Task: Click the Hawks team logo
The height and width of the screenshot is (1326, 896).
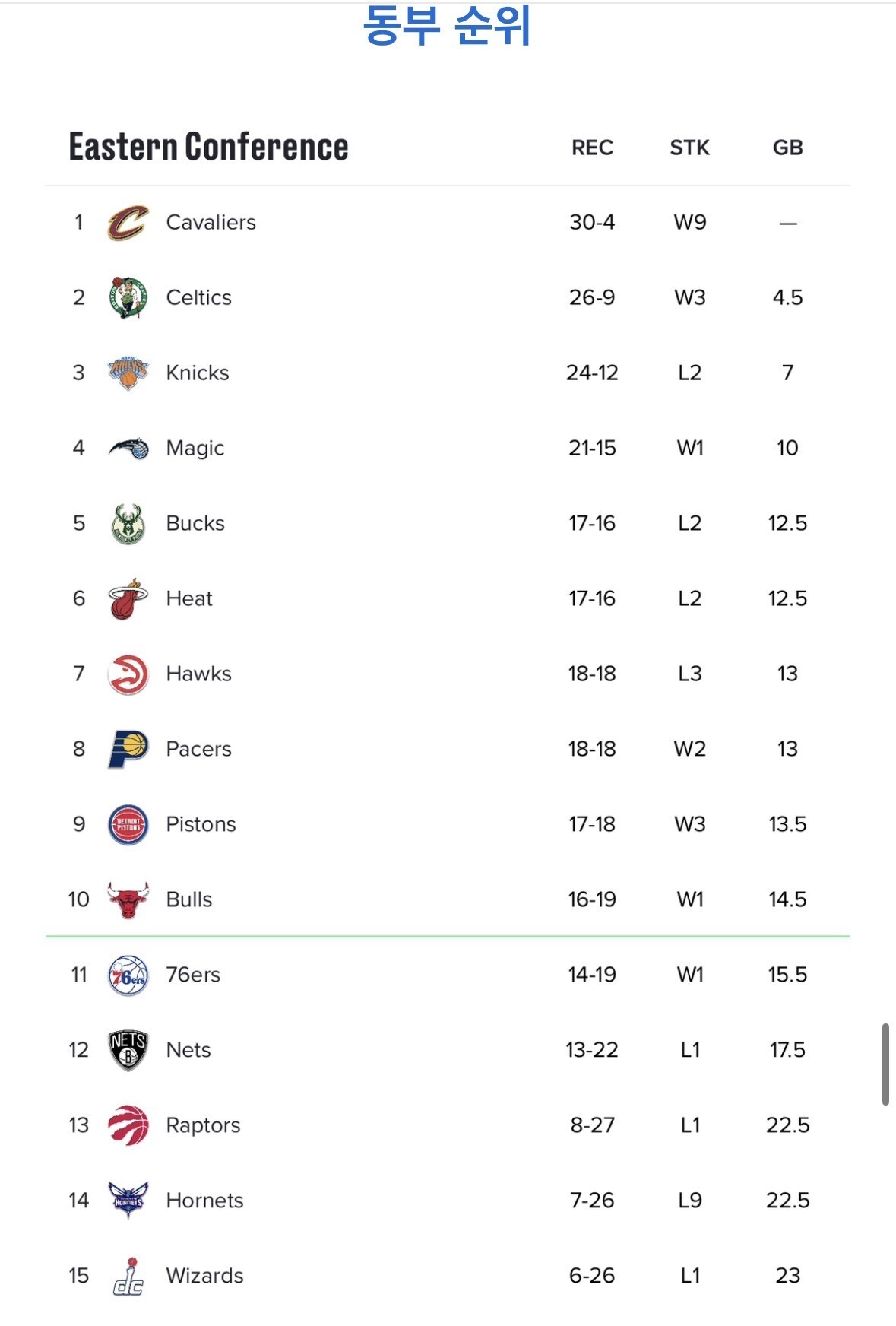Action: coord(128,674)
